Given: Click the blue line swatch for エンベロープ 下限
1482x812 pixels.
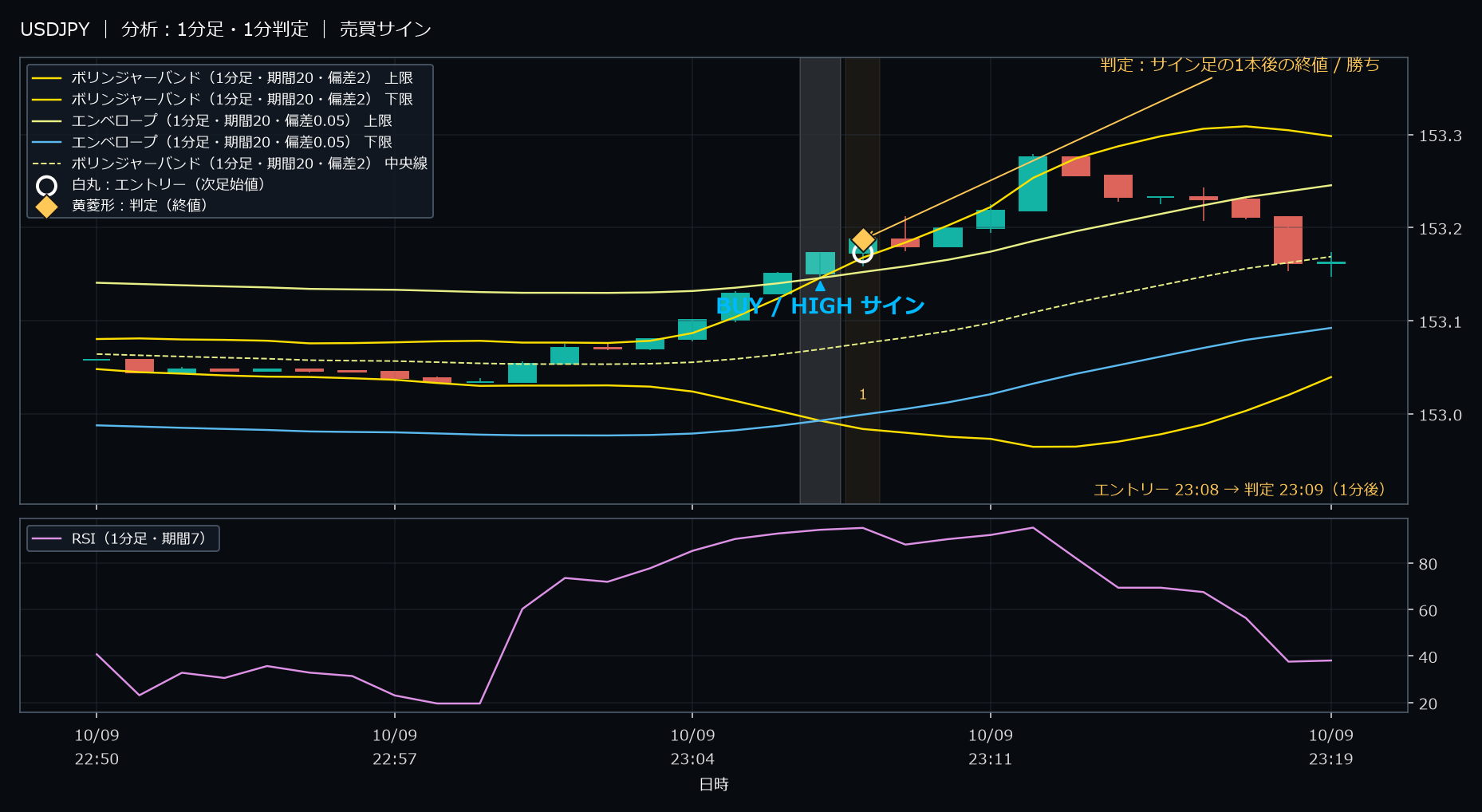Looking at the screenshot, I should pyautogui.click(x=47, y=142).
